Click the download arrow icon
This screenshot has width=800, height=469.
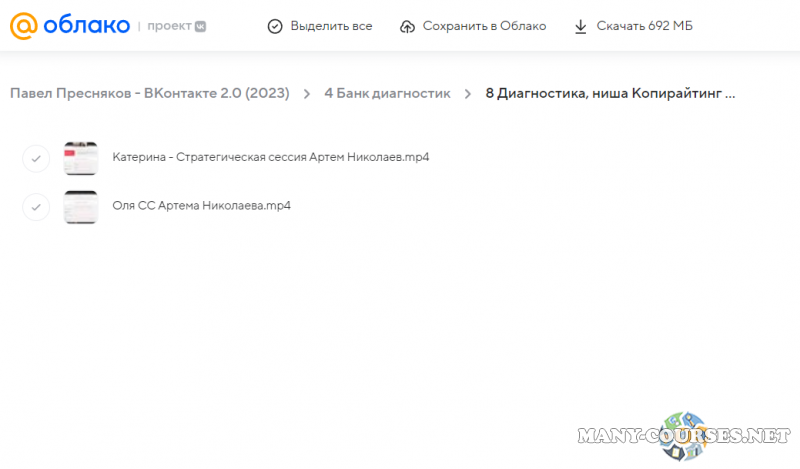581,26
